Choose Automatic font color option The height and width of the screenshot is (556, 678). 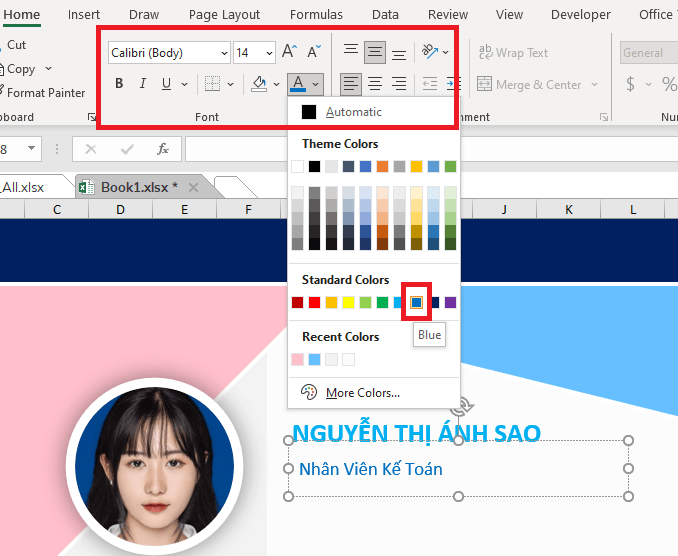(x=353, y=112)
